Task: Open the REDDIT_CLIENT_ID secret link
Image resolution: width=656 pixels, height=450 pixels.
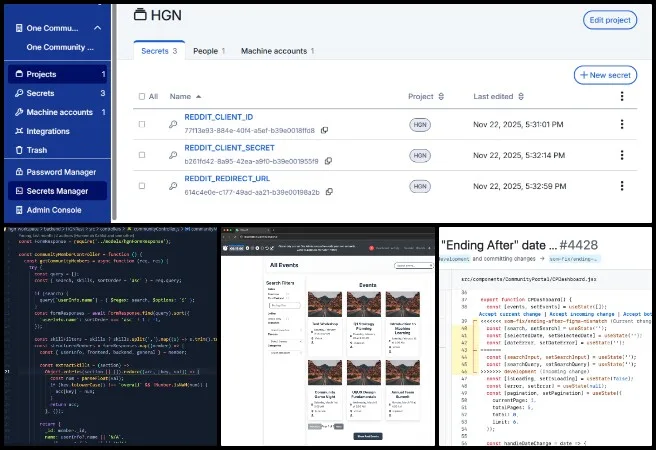Action: [x=219, y=117]
